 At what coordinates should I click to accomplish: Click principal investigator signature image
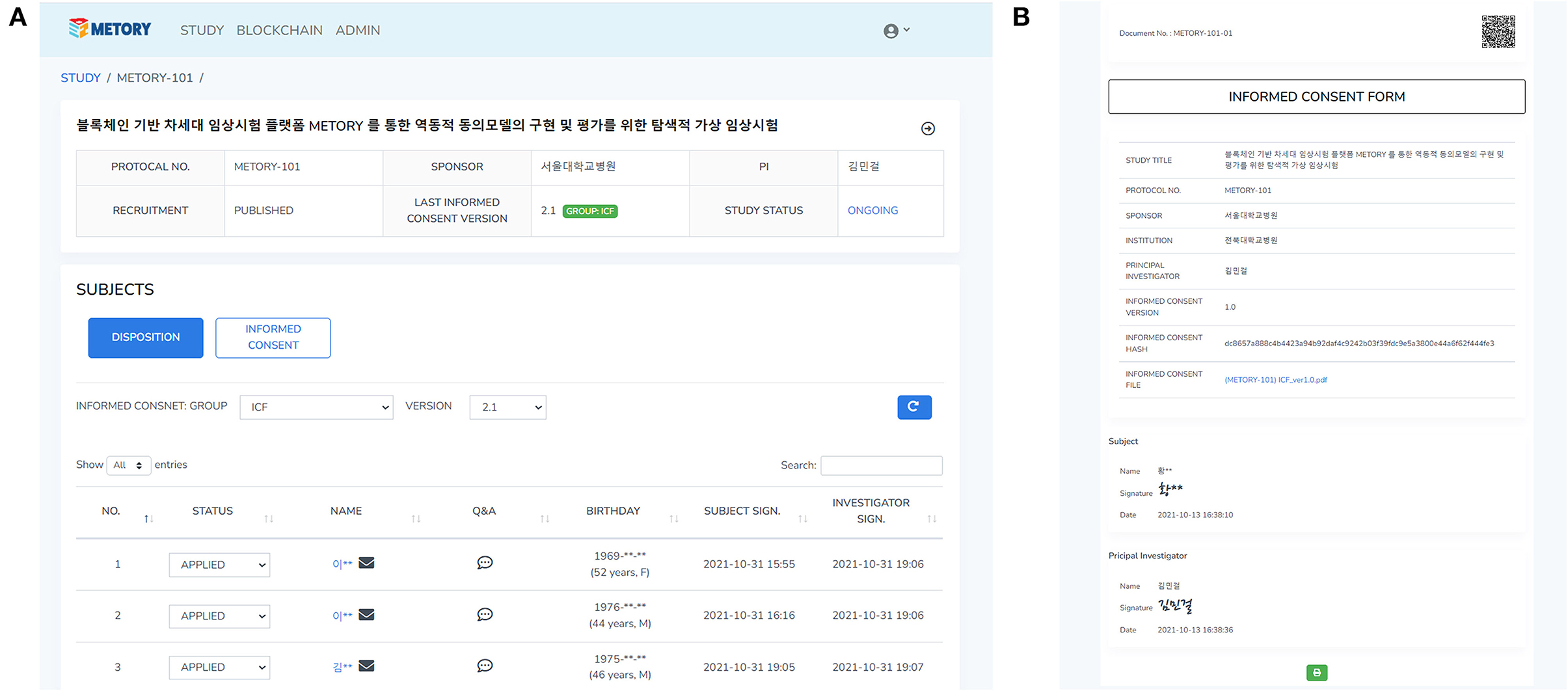coord(1175,606)
